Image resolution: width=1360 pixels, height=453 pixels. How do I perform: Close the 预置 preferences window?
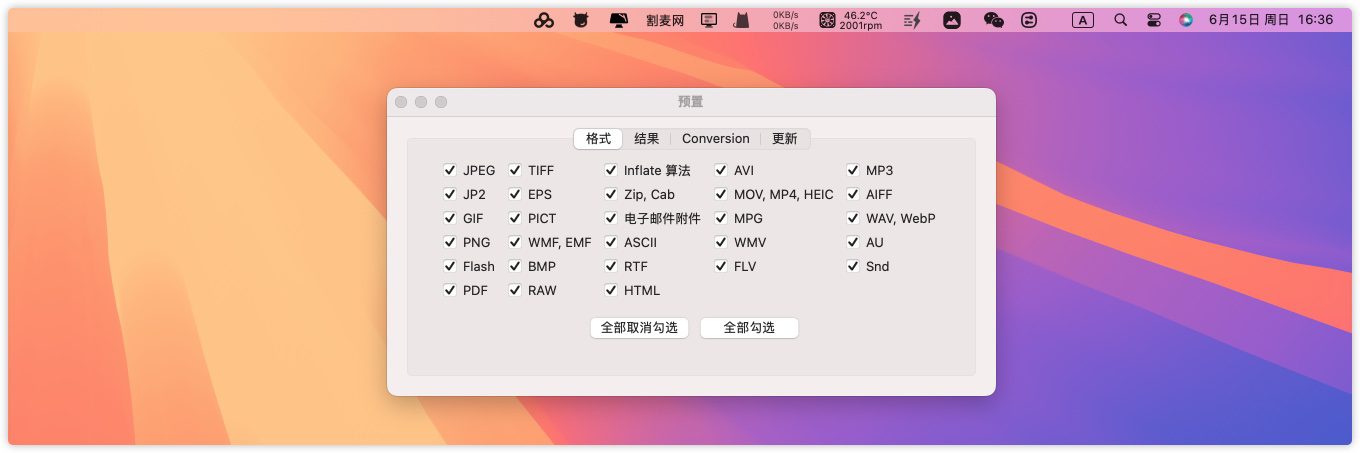[x=401, y=102]
